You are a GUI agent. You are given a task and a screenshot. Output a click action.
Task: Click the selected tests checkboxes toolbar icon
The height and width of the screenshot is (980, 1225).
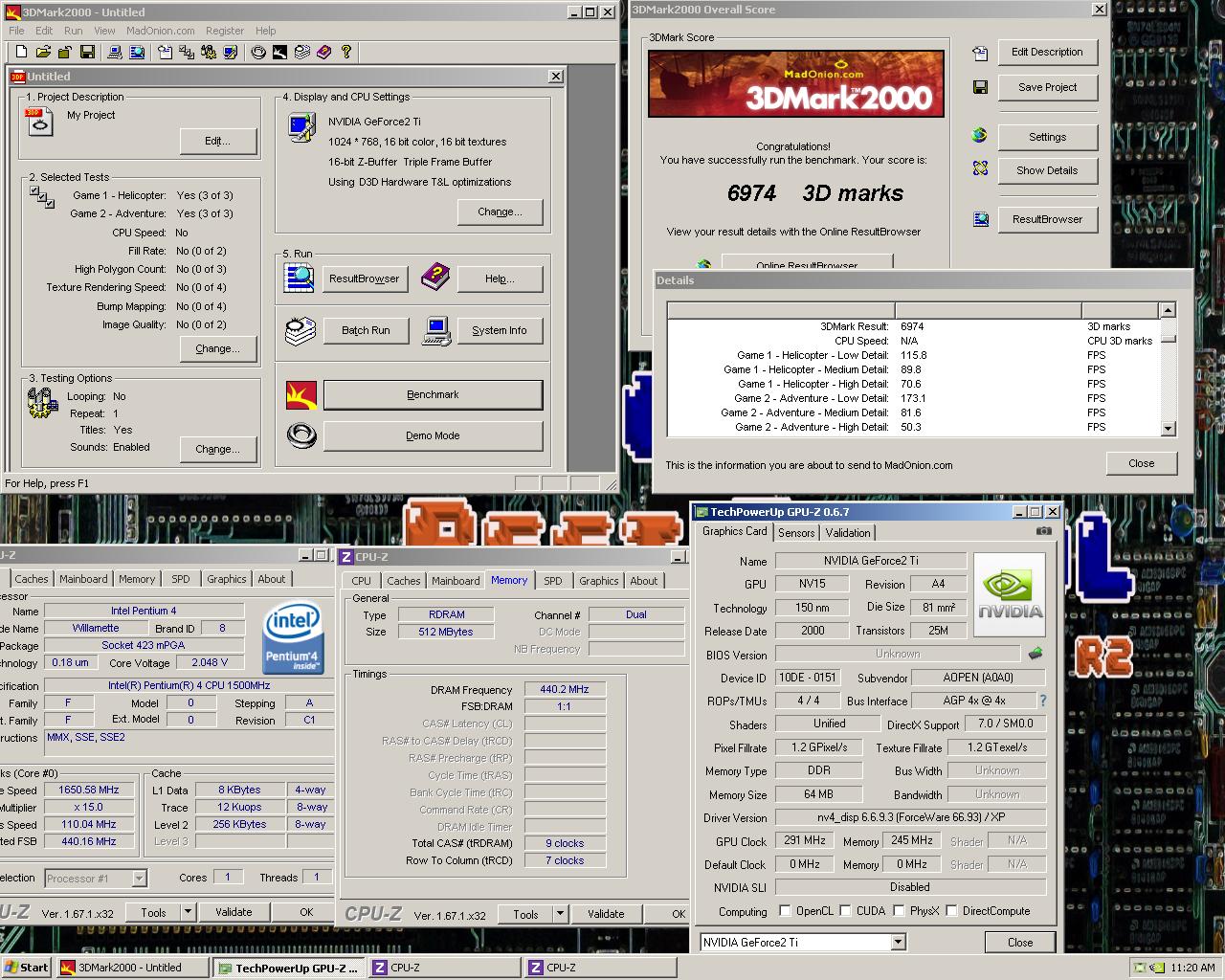pos(187,52)
